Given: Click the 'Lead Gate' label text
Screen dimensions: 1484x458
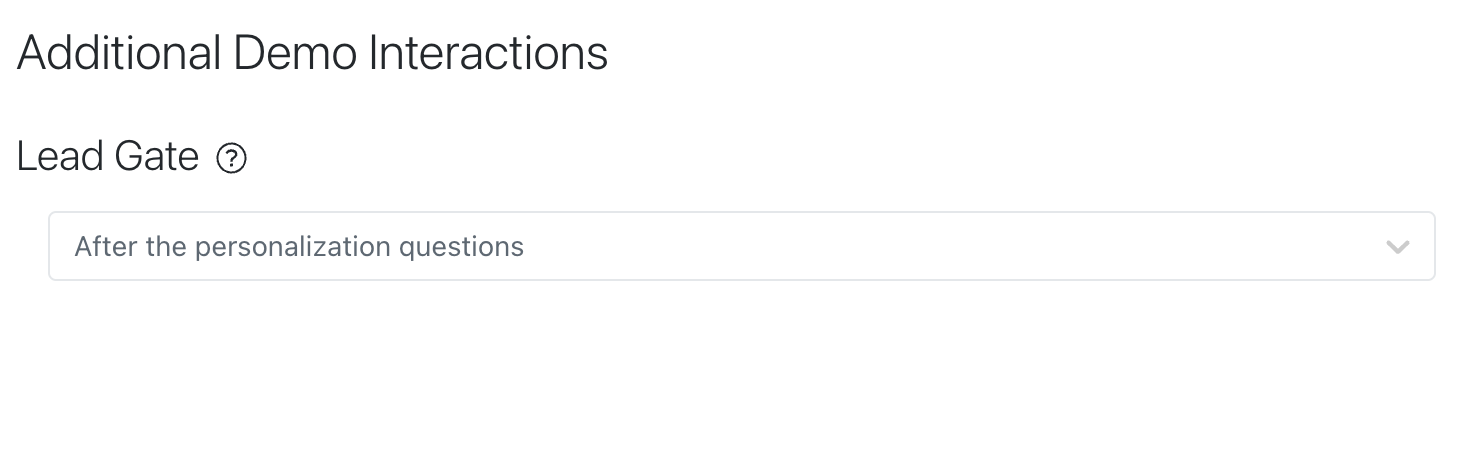Looking at the screenshot, I should point(108,157).
